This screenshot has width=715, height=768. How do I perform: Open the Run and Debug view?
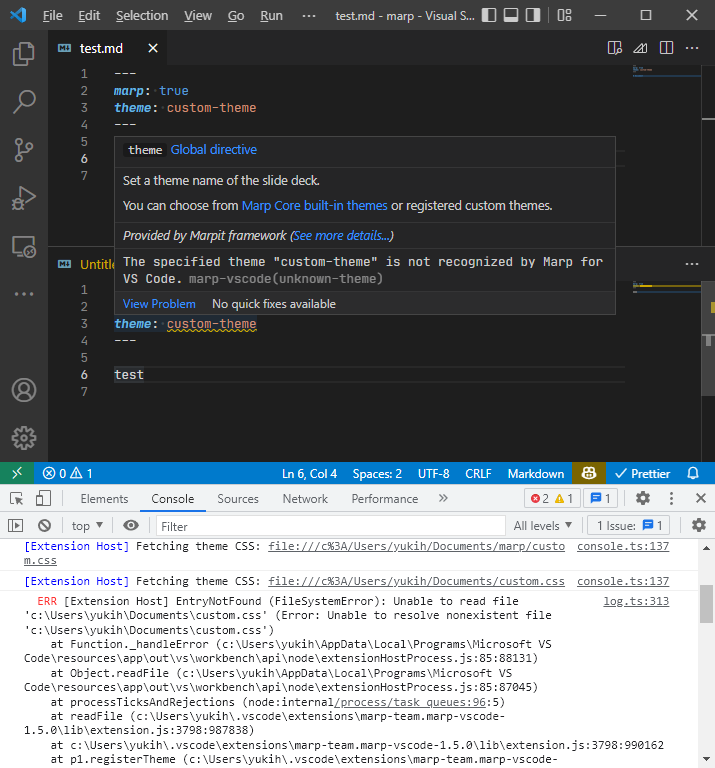click(24, 198)
